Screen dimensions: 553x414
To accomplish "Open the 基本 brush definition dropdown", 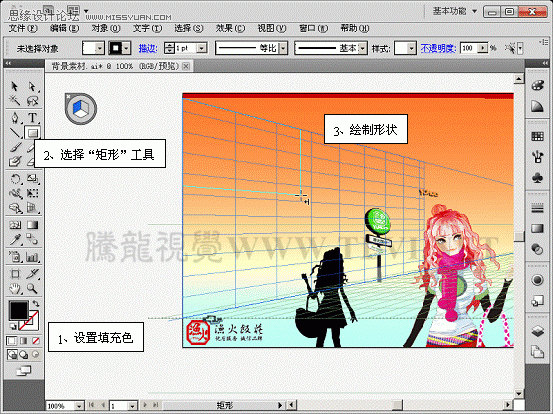I will click(x=363, y=48).
